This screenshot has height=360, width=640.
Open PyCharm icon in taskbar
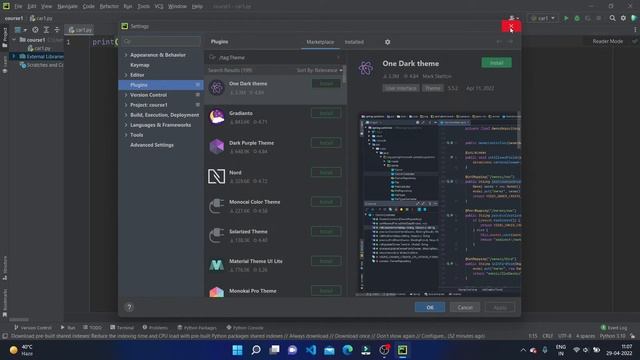[402, 350]
